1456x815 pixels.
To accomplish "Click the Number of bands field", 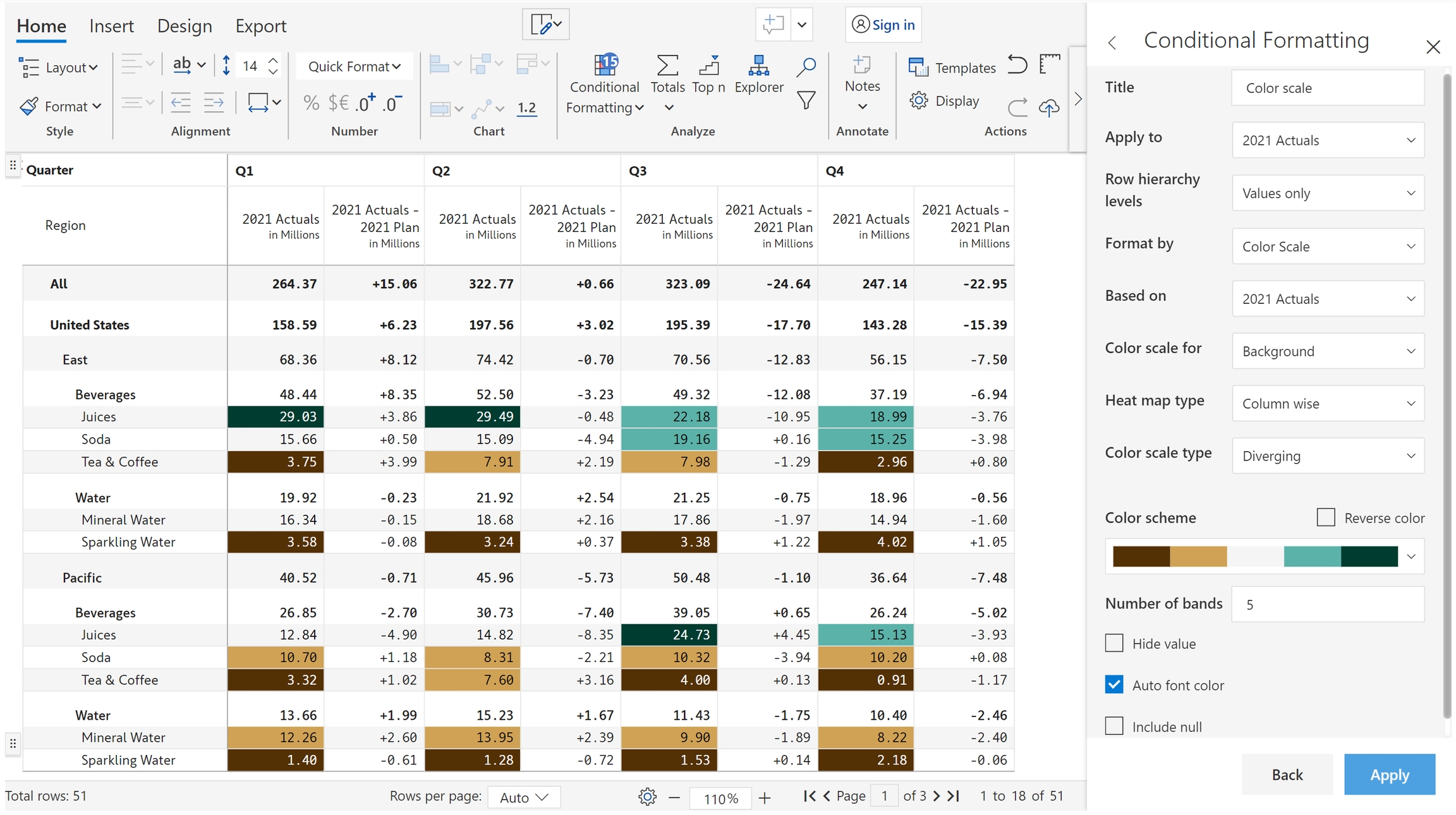I will pos(1328,605).
